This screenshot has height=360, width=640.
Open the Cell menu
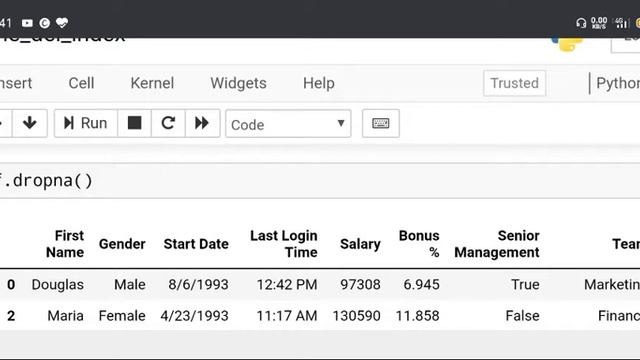[x=81, y=83]
